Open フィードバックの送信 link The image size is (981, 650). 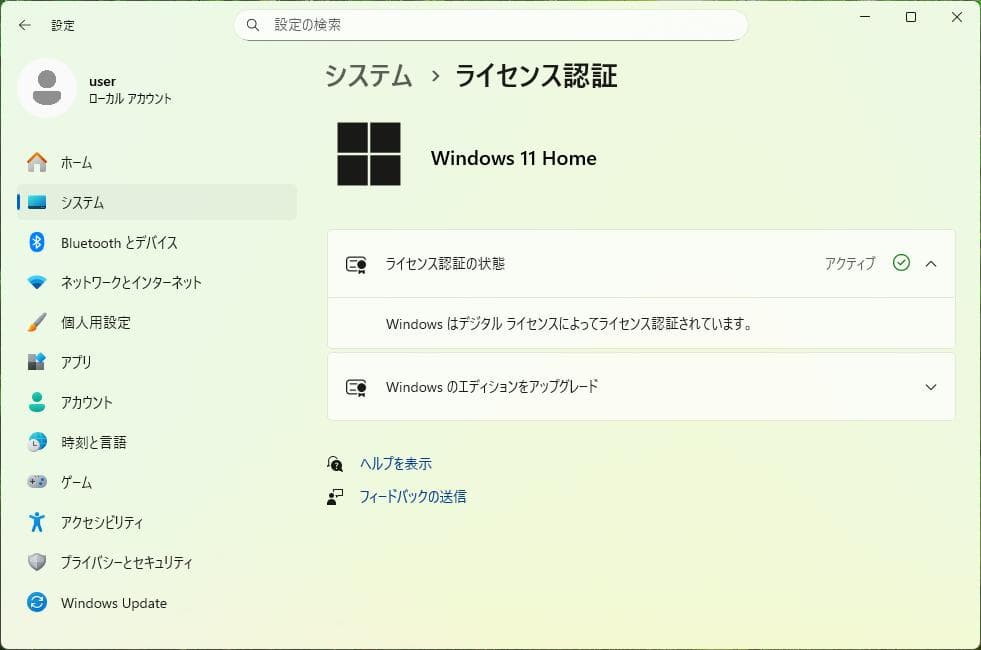tap(413, 497)
